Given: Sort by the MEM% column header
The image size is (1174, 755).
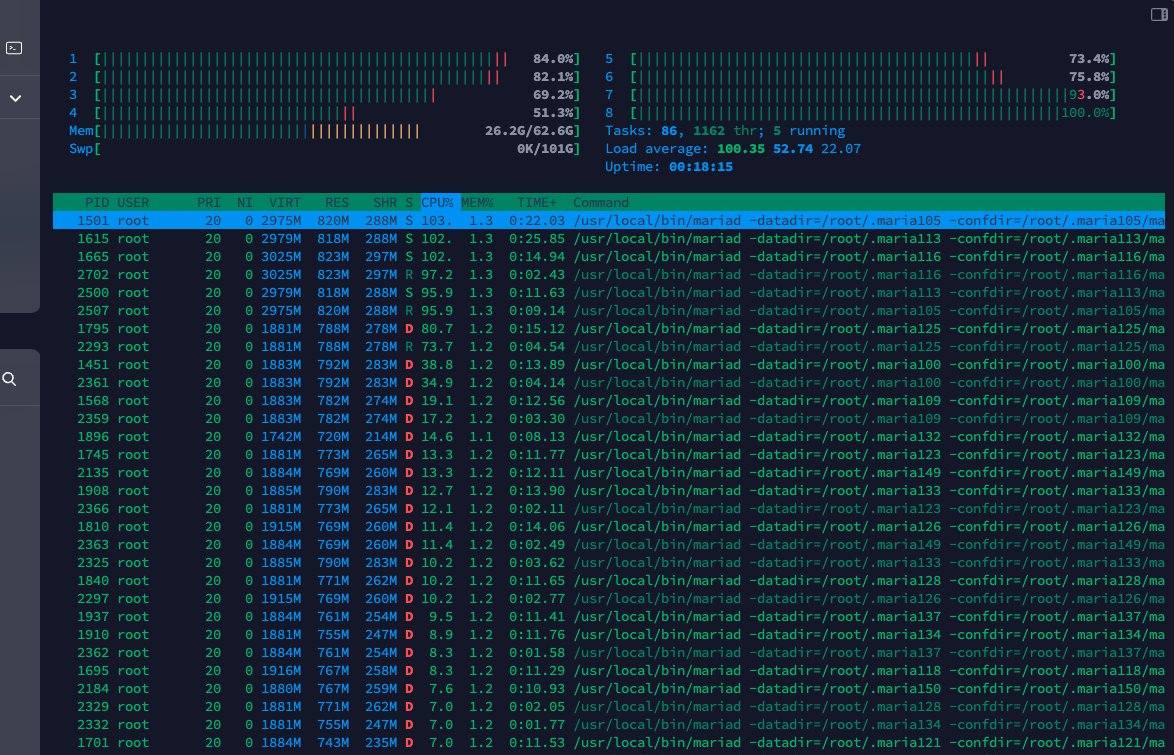Looking at the screenshot, I should (478, 202).
